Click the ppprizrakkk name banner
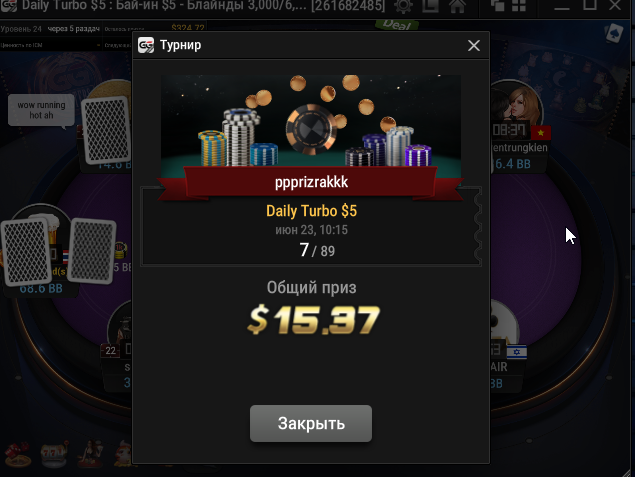 [x=311, y=182]
